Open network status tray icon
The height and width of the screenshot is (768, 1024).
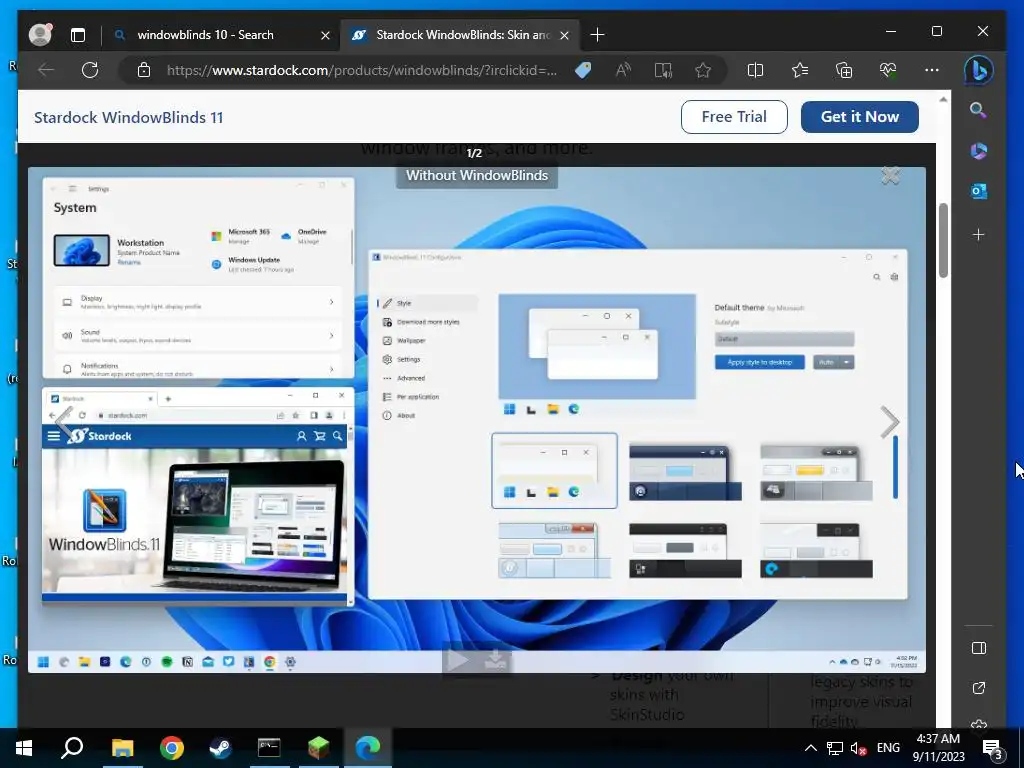[x=834, y=748]
